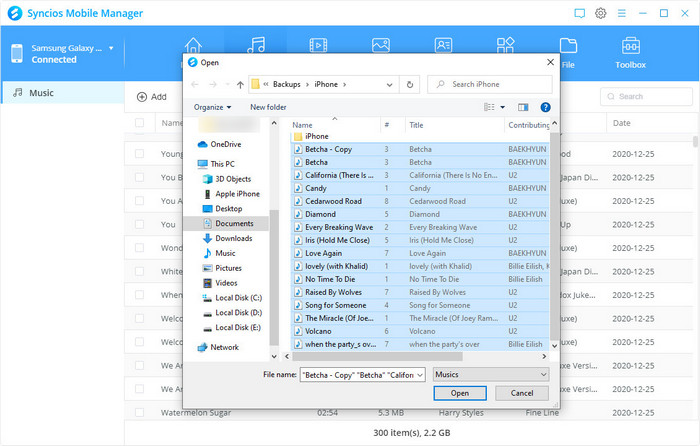Check the box for the You song row
700x446 pixels.
point(140,225)
